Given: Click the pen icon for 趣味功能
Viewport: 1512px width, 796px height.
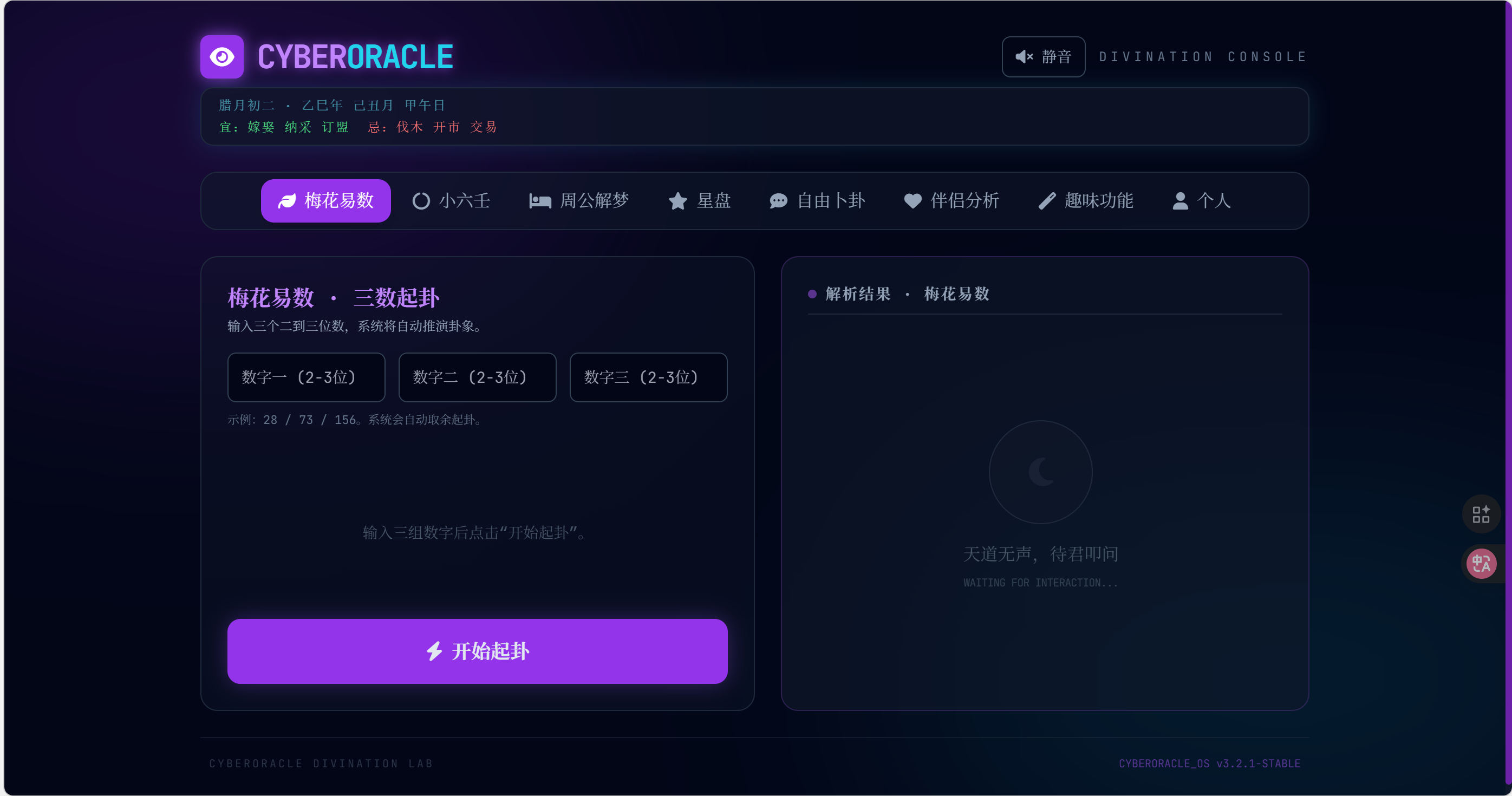Looking at the screenshot, I should [x=1047, y=201].
